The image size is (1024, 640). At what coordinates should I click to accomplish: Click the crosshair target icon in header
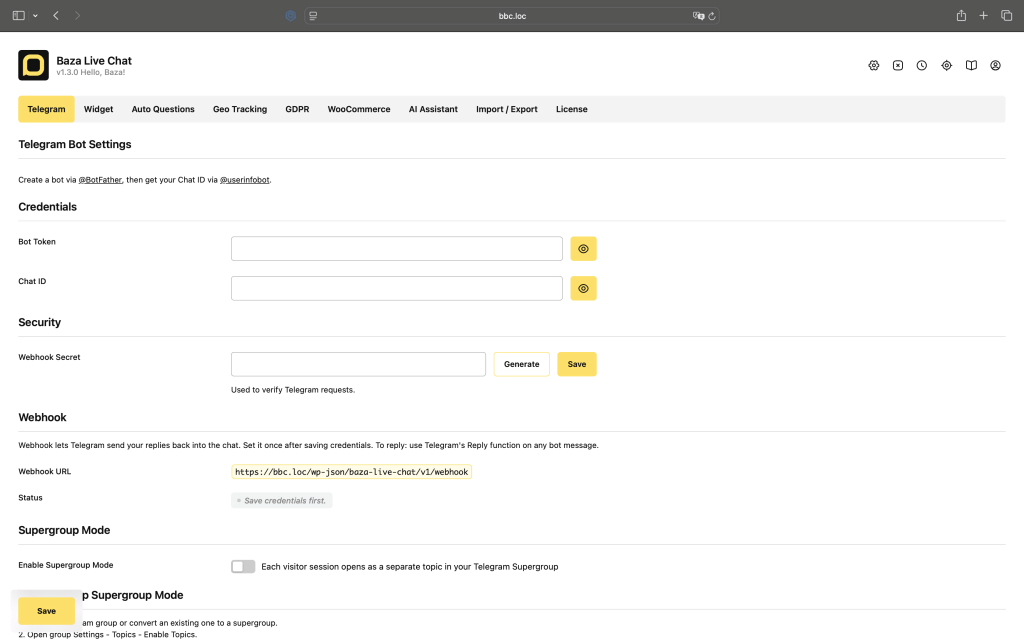point(946,65)
